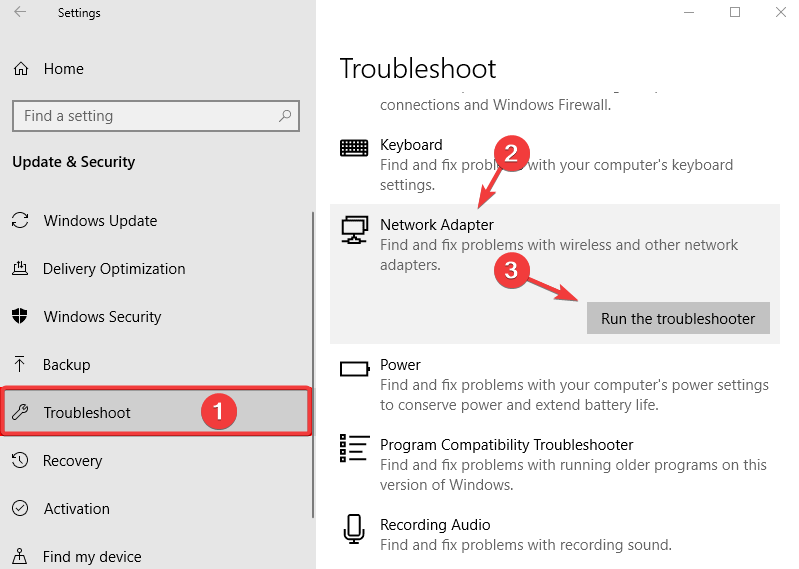Click the Backup upward arrow icon
The height and width of the screenshot is (569, 799).
pos(19,364)
